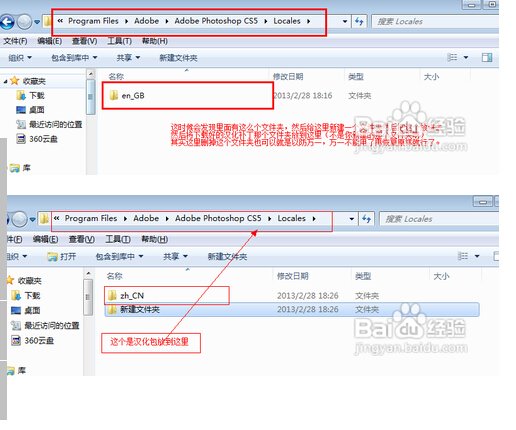Open 最近访问的位置 in the bottom window sidebar
The width and height of the screenshot is (516, 430).
[x=45, y=325]
